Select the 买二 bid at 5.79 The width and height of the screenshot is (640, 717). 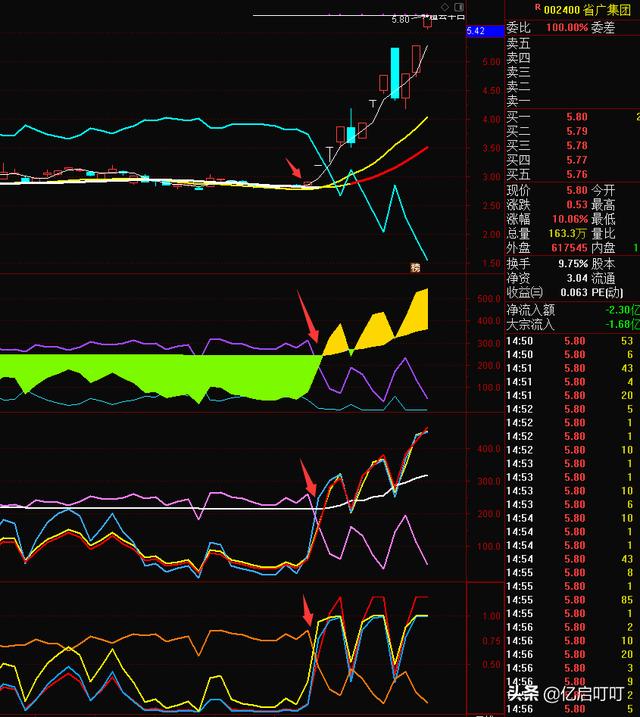[x=572, y=131]
